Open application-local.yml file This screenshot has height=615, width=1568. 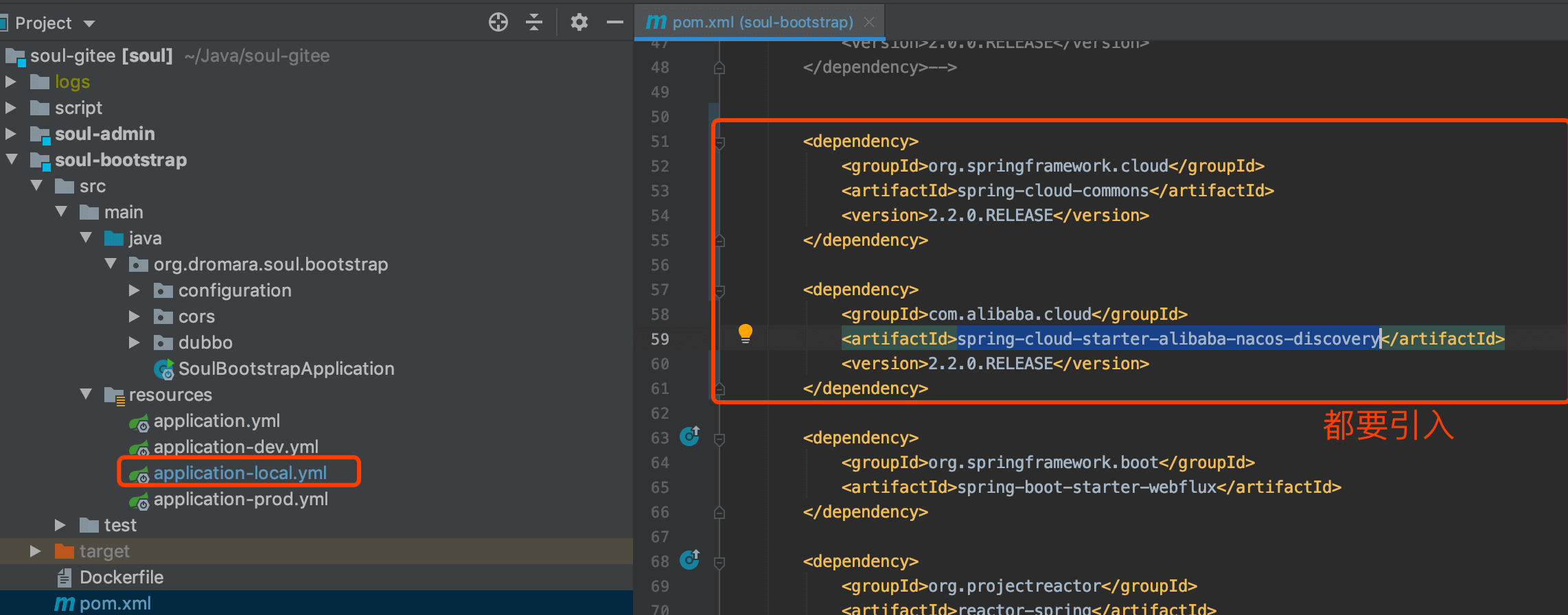(240, 473)
